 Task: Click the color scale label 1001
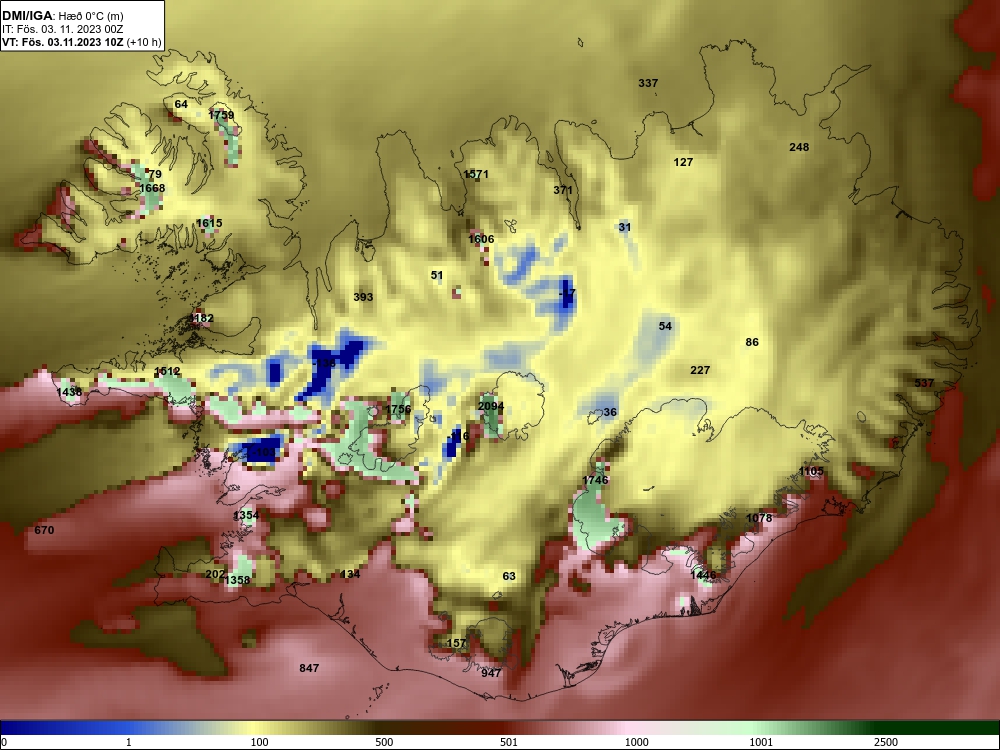761,742
